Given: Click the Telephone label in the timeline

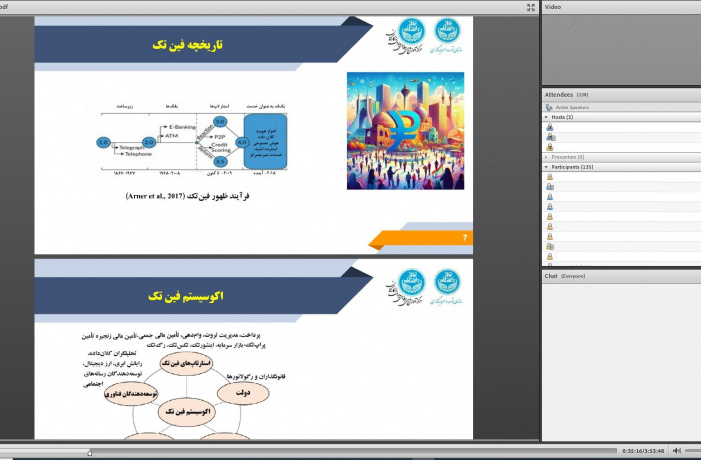Looking at the screenshot, I should click(x=138, y=154).
